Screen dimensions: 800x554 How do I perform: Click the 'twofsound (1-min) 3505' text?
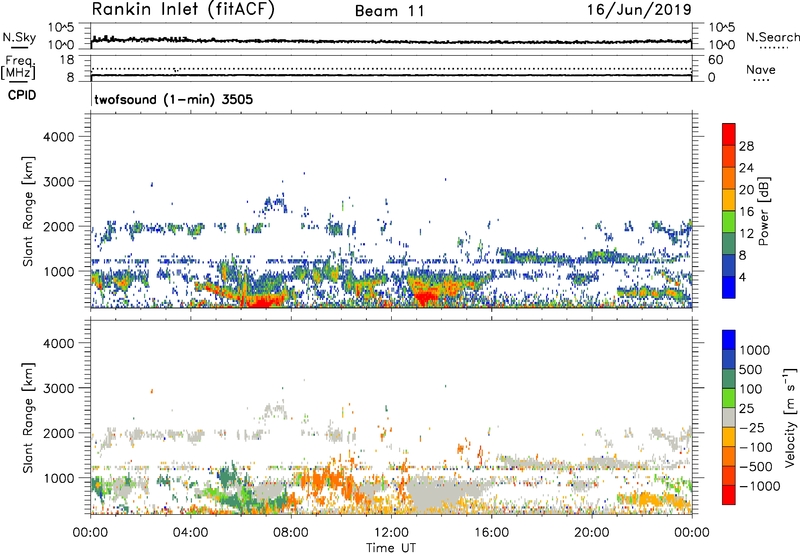click(x=173, y=99)
